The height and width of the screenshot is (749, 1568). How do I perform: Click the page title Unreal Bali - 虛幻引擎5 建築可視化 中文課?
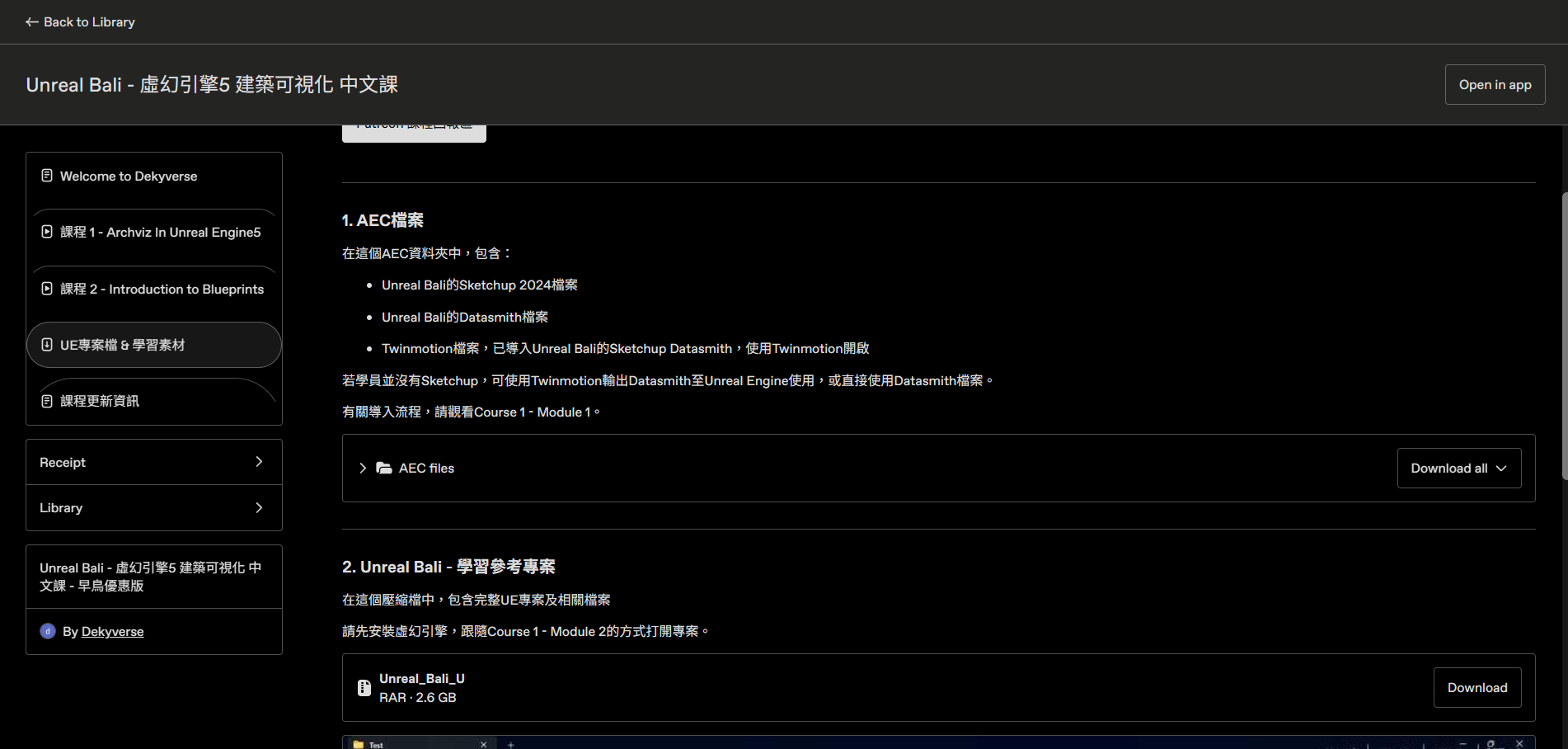point(212,85)
